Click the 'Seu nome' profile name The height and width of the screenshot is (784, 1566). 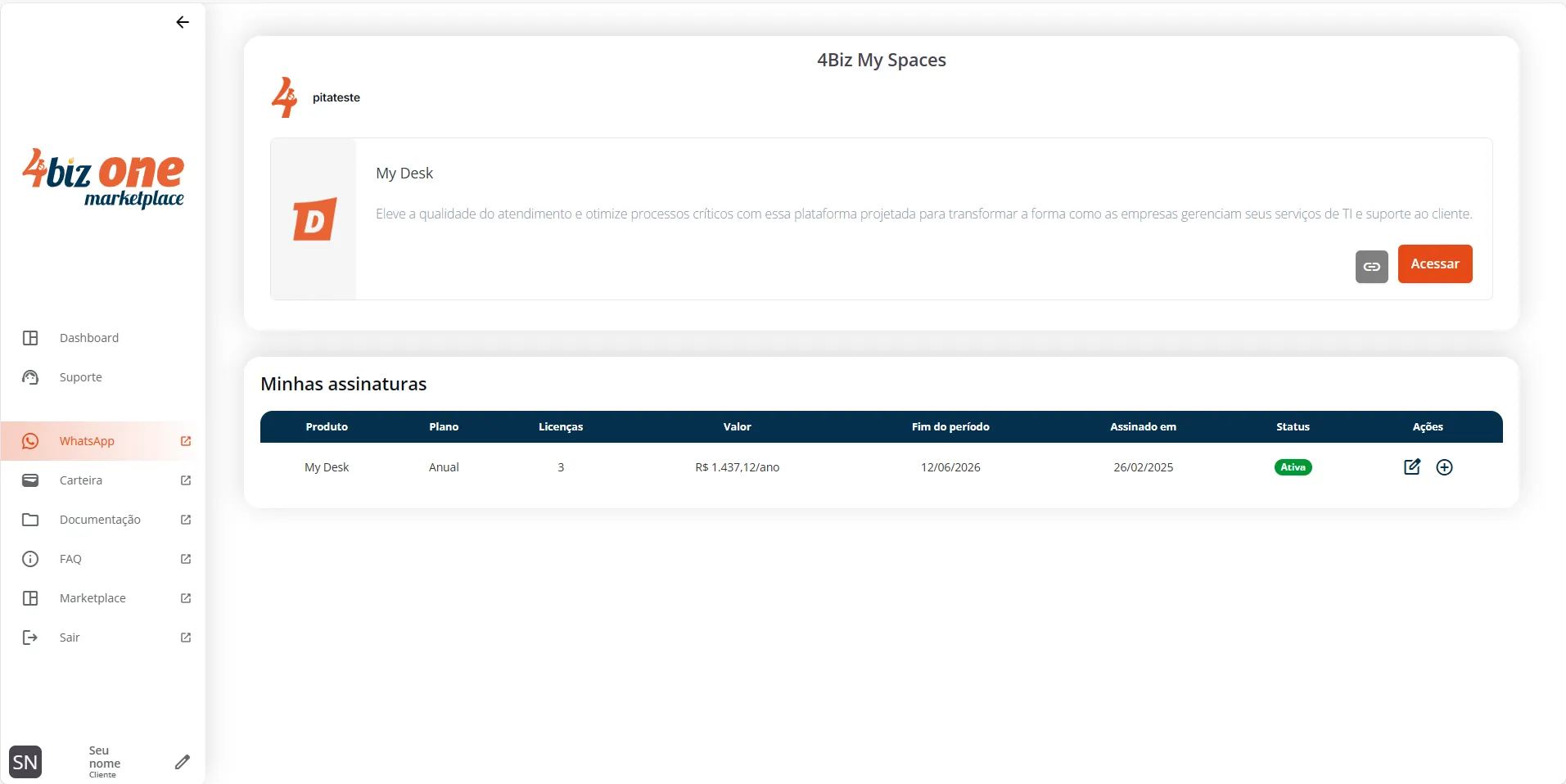pyautogui.click(x=104, y=757)
